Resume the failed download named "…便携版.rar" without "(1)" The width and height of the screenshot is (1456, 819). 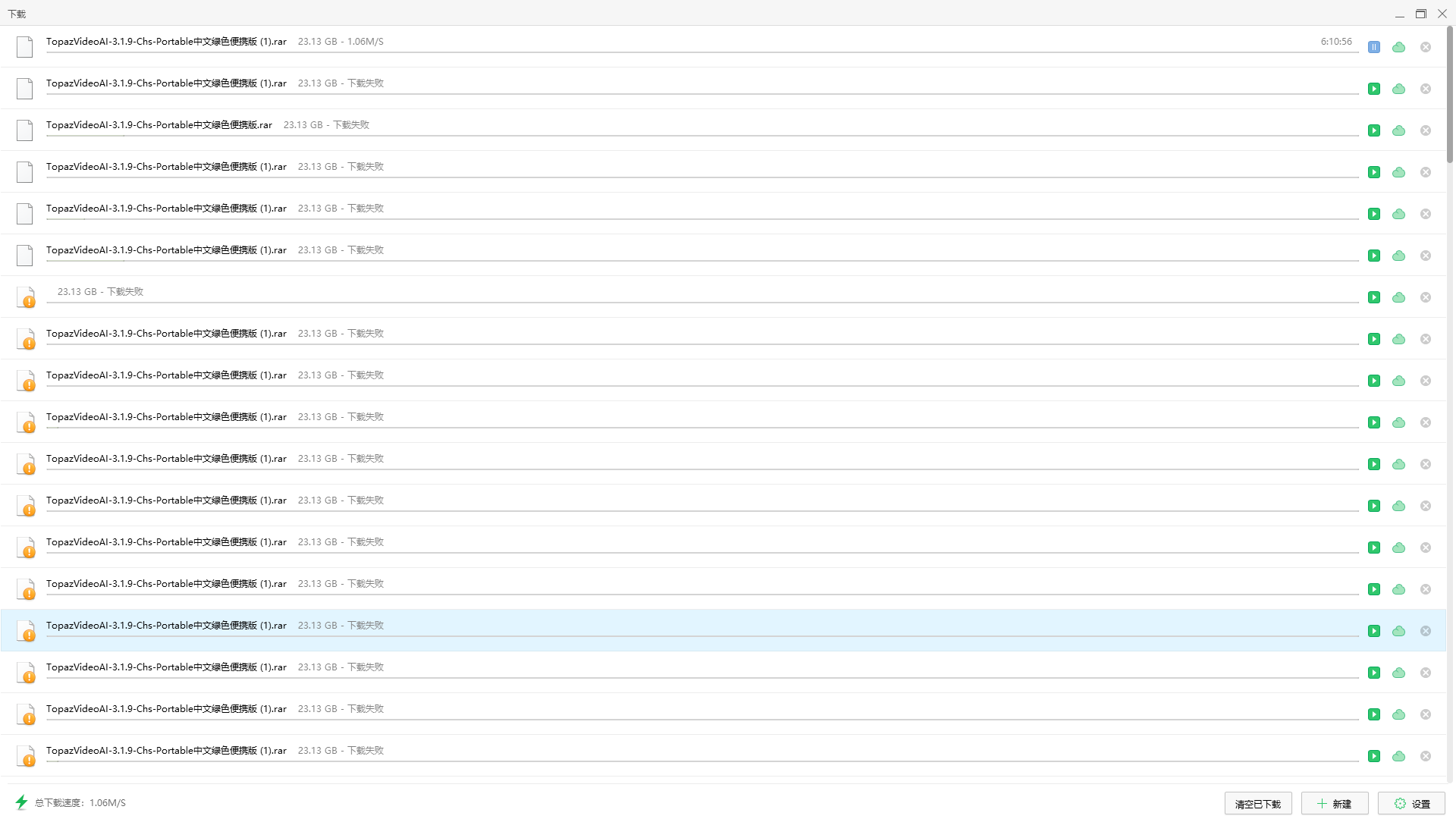click(x=1374, y=130)
